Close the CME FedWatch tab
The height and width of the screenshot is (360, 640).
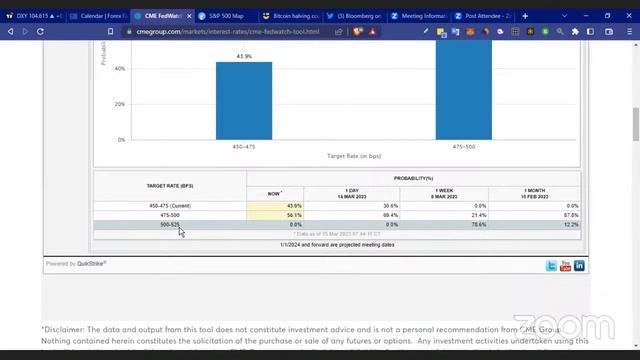point(189,16)
